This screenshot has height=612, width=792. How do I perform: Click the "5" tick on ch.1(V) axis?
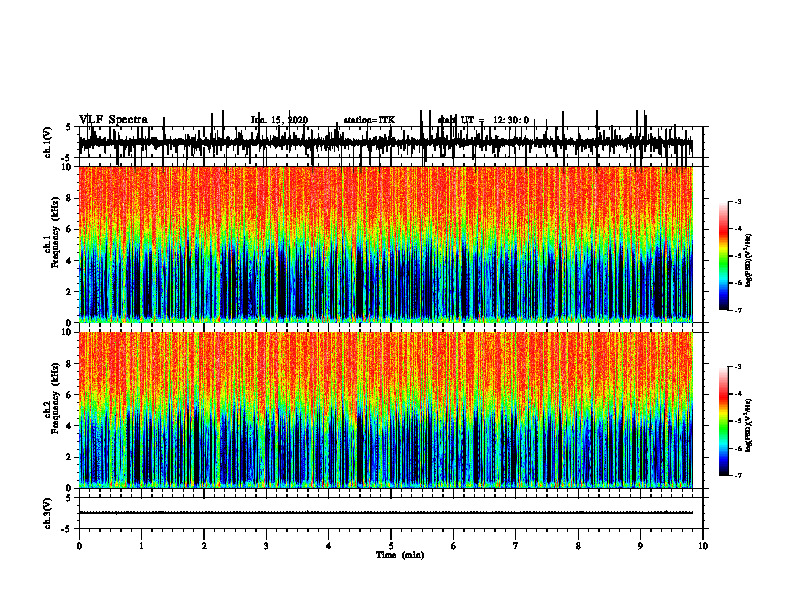69,127
